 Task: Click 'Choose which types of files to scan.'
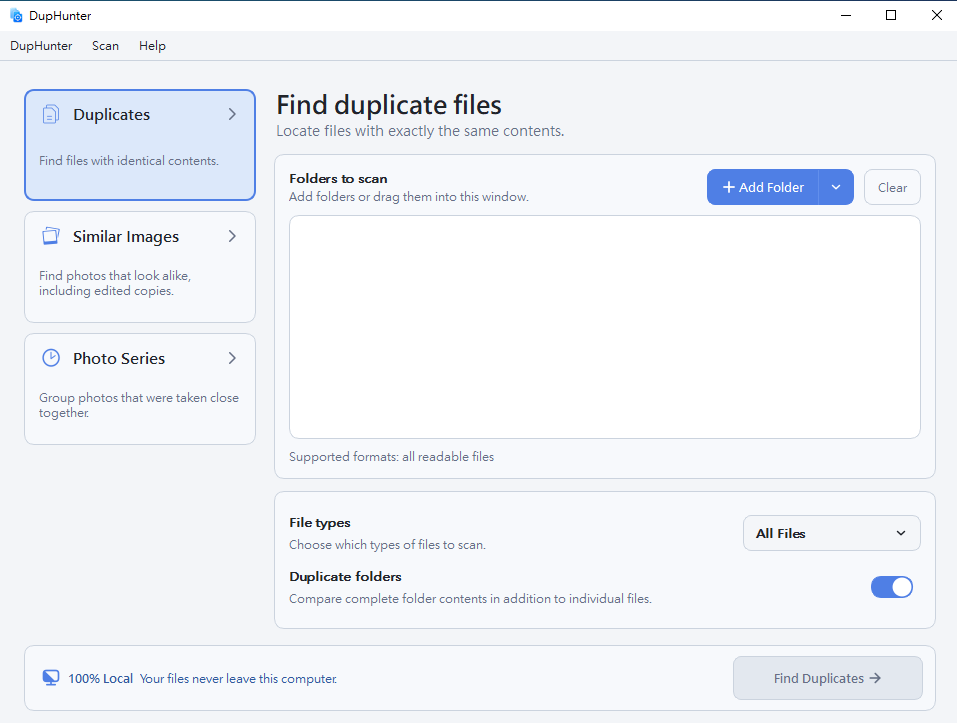(x=388, y=545)
